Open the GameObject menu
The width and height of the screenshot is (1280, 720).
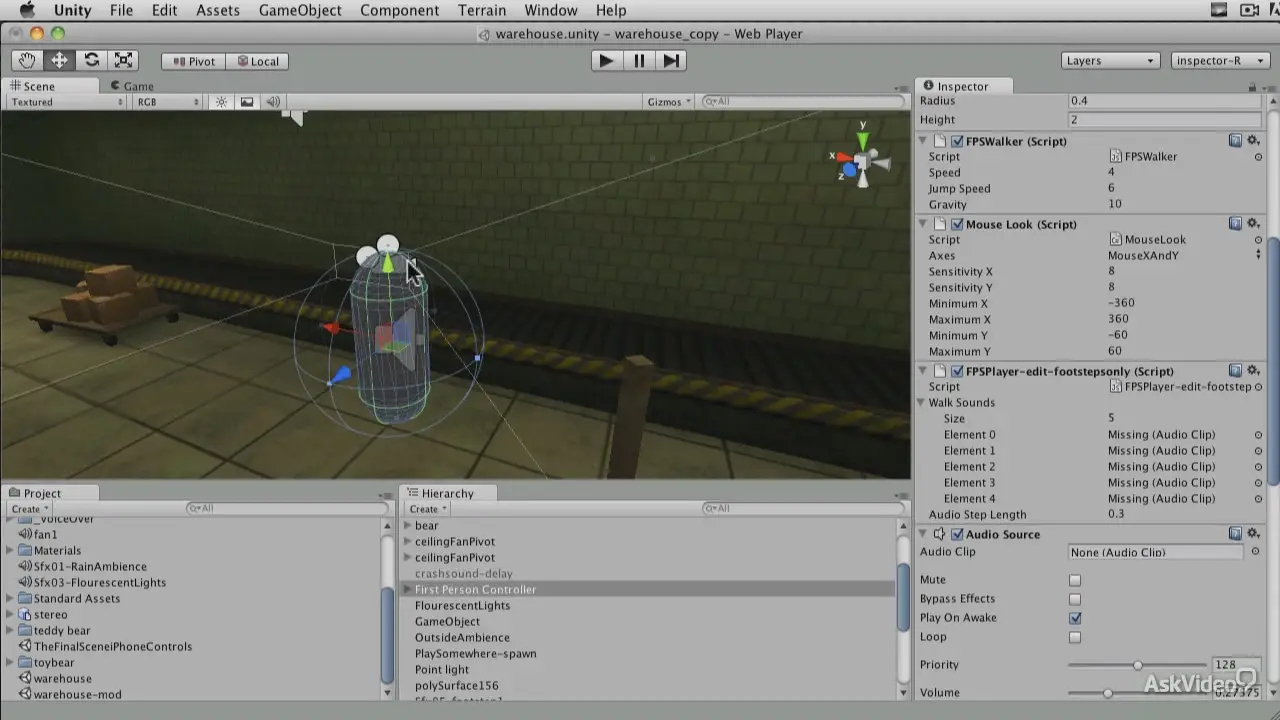[300, 10]
